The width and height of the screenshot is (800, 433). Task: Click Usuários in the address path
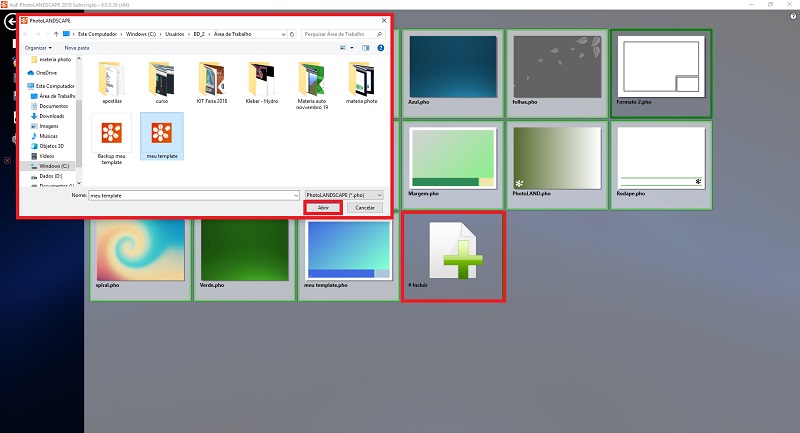tap(174, 34)
